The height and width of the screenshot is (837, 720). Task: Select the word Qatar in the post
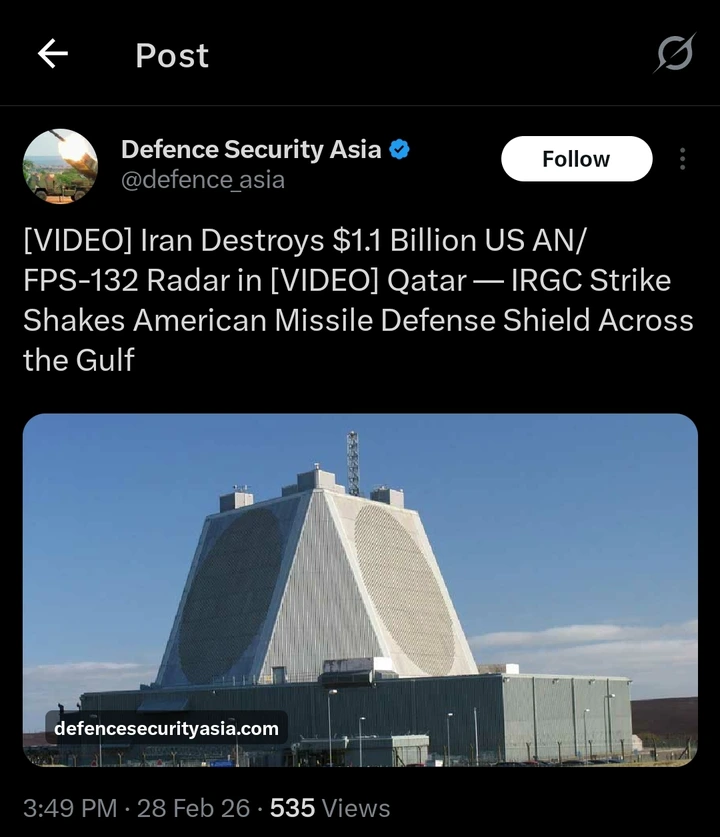[426, 281]
